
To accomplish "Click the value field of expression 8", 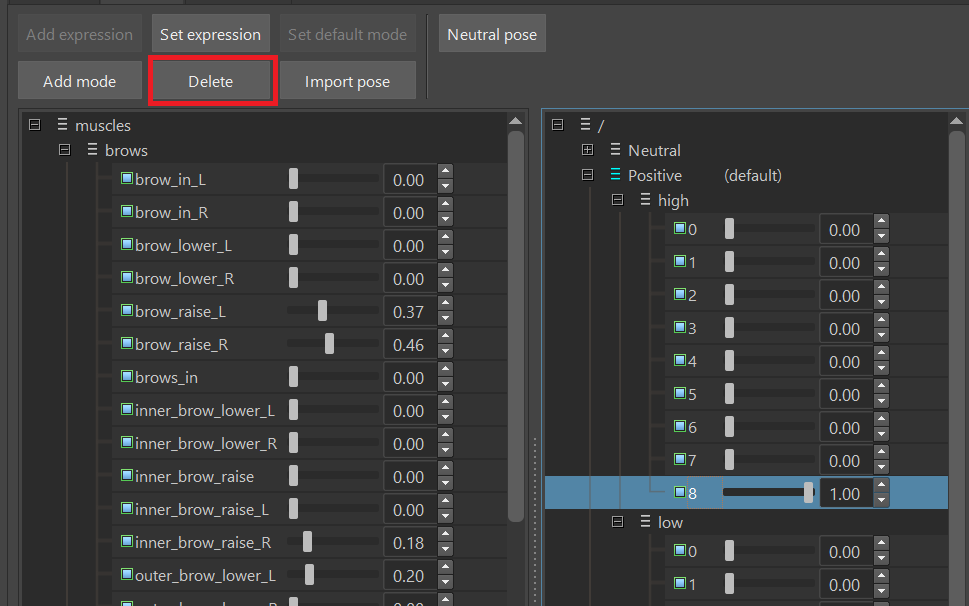I will pos(844,494).
